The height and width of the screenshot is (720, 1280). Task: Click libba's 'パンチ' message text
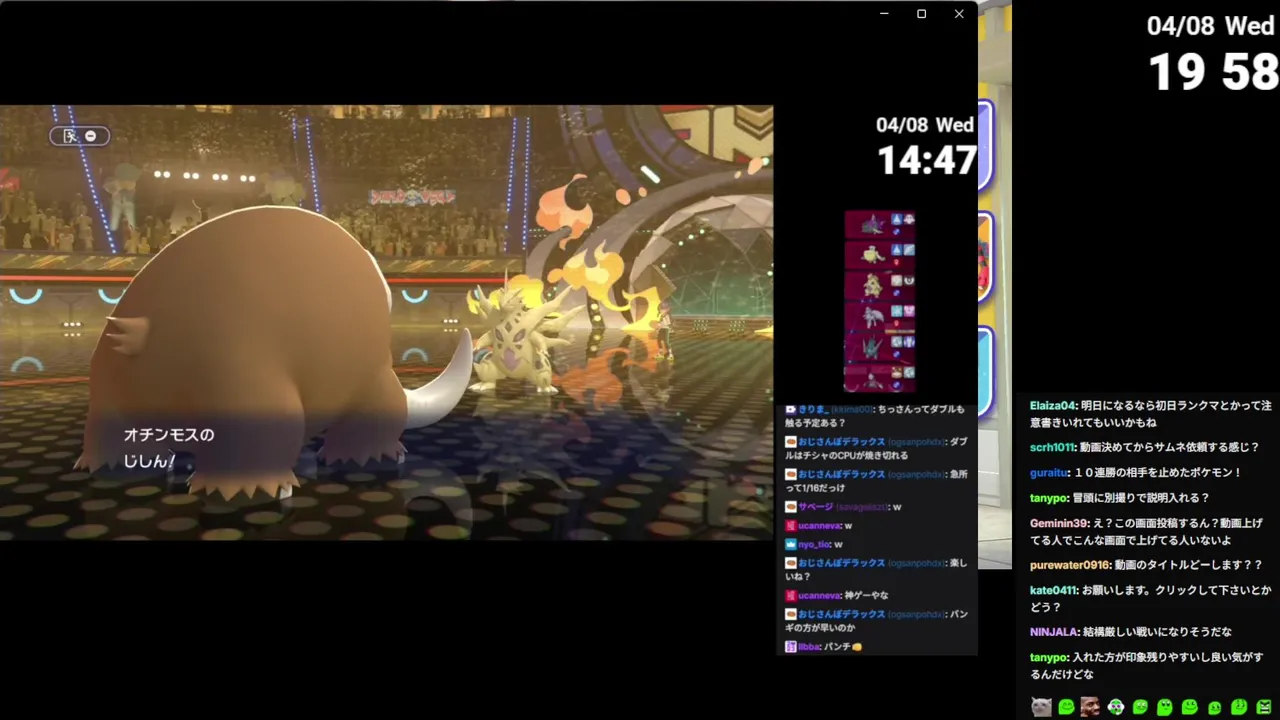coord(844,647)
